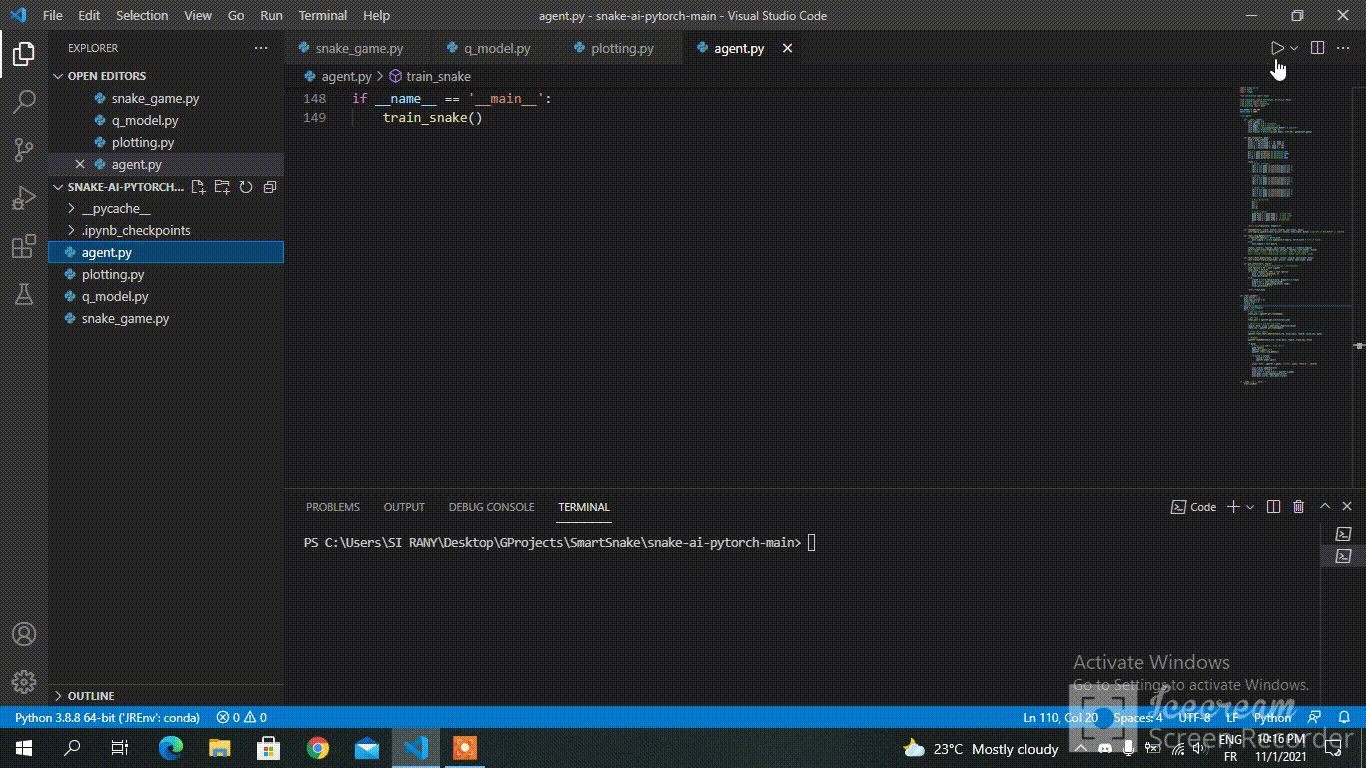The image size is (1366, 768).
Task: Open the Explorer more actions ellipsis
Action: (x=261, y=48)
